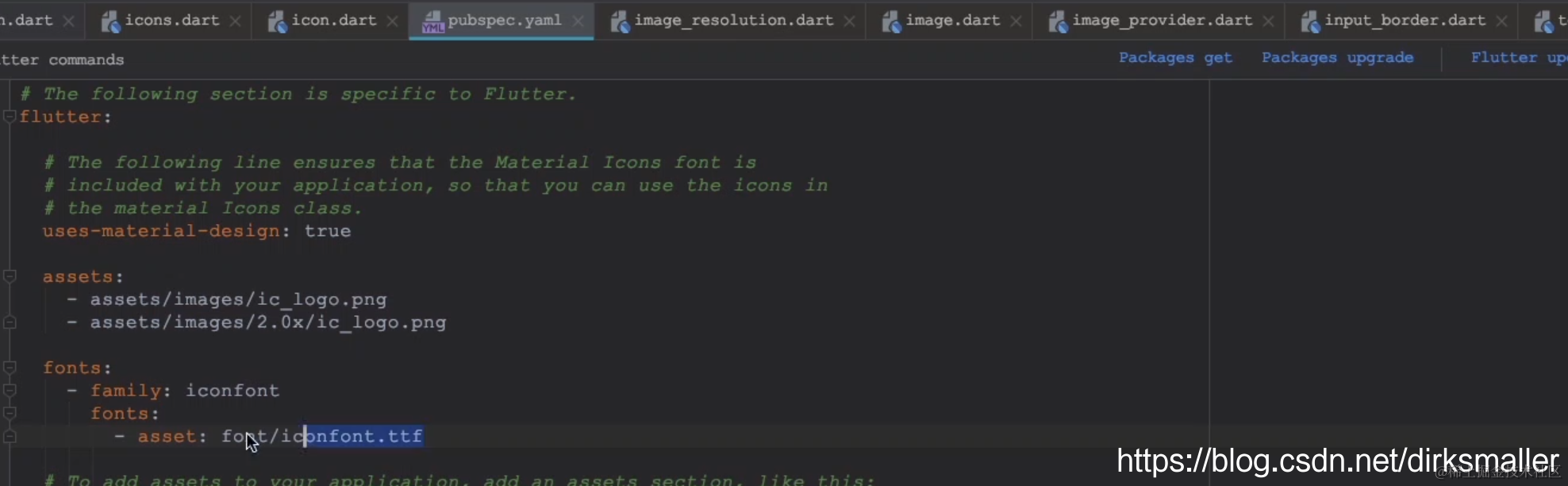Click fold end marker at 2.0x/ic_logo.png line

click(x=10, y=322)
